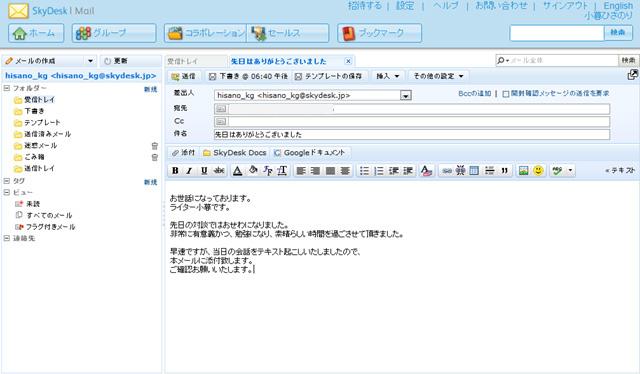The height and width of the screenshot is (374, 640).
Task: Choose a font family
Action: point(267,171)
